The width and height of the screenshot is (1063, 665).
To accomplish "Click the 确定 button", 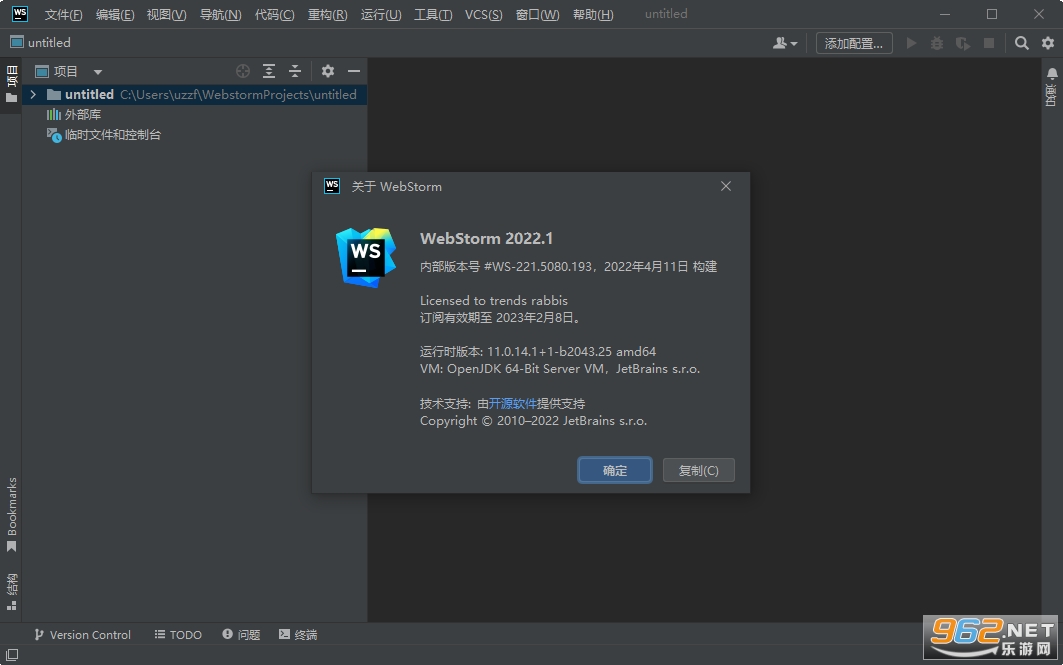I will point(615,470).
